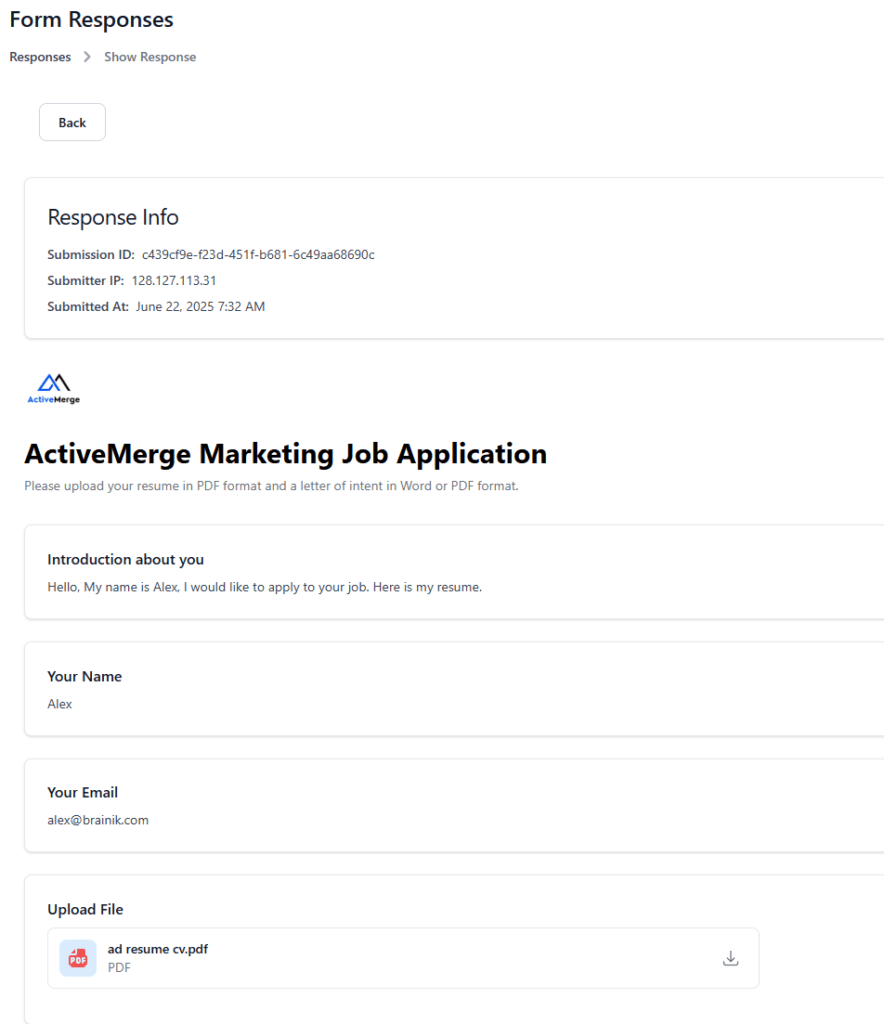Click the red PDF file icon
The width and height of the screenshot is (884, 1024).
(78, 958)
